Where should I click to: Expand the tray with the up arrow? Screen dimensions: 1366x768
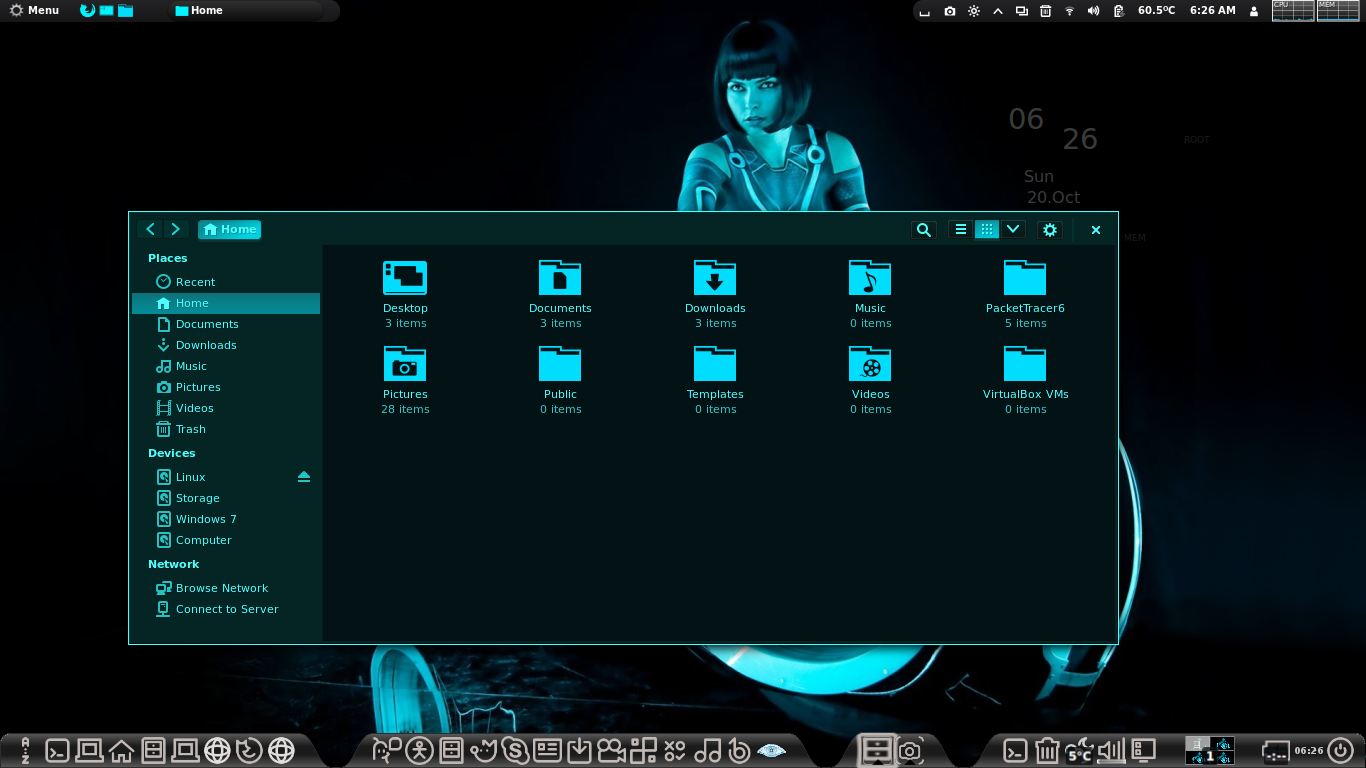998,11
